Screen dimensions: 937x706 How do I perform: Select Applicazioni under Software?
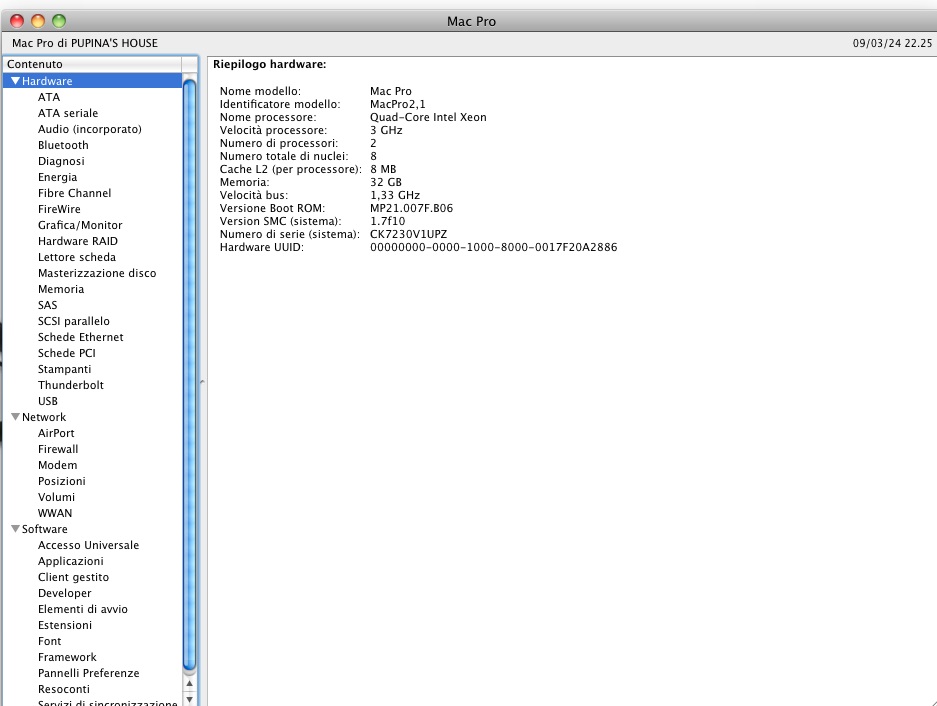pyautogui.click(x=70, y=561)
